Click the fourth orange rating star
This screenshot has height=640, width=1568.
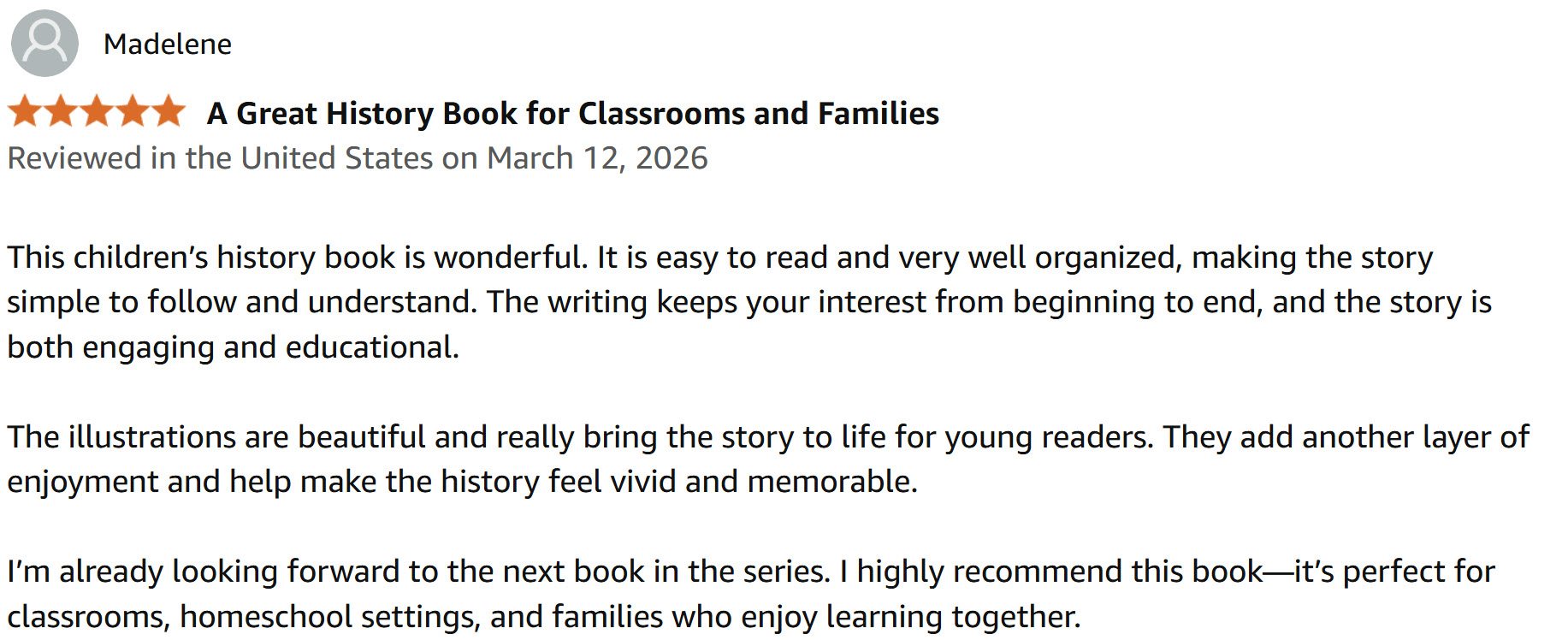pos(133,112)
